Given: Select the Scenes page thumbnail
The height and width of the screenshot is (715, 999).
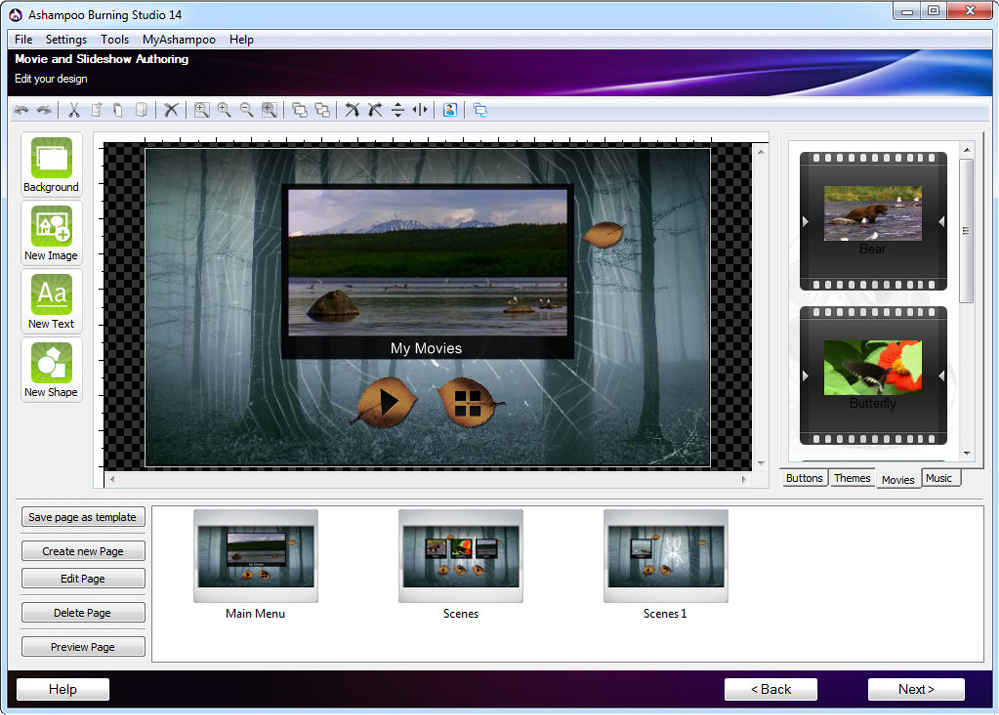Looking at the screenshot, I should [x=460, y=556].
